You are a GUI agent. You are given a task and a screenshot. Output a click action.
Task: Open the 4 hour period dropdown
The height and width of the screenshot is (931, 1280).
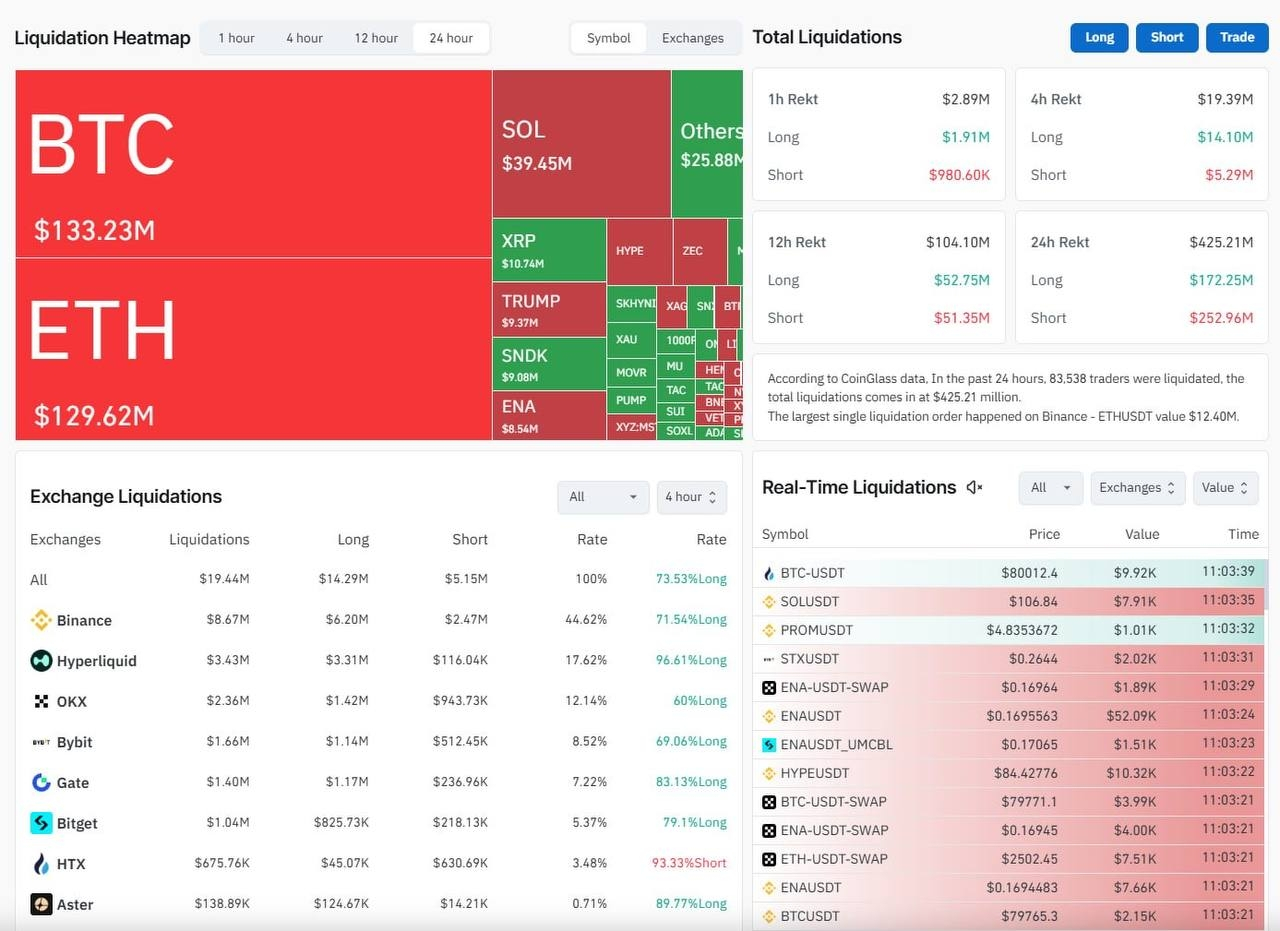pyautogui.click(x=691, y=497)
